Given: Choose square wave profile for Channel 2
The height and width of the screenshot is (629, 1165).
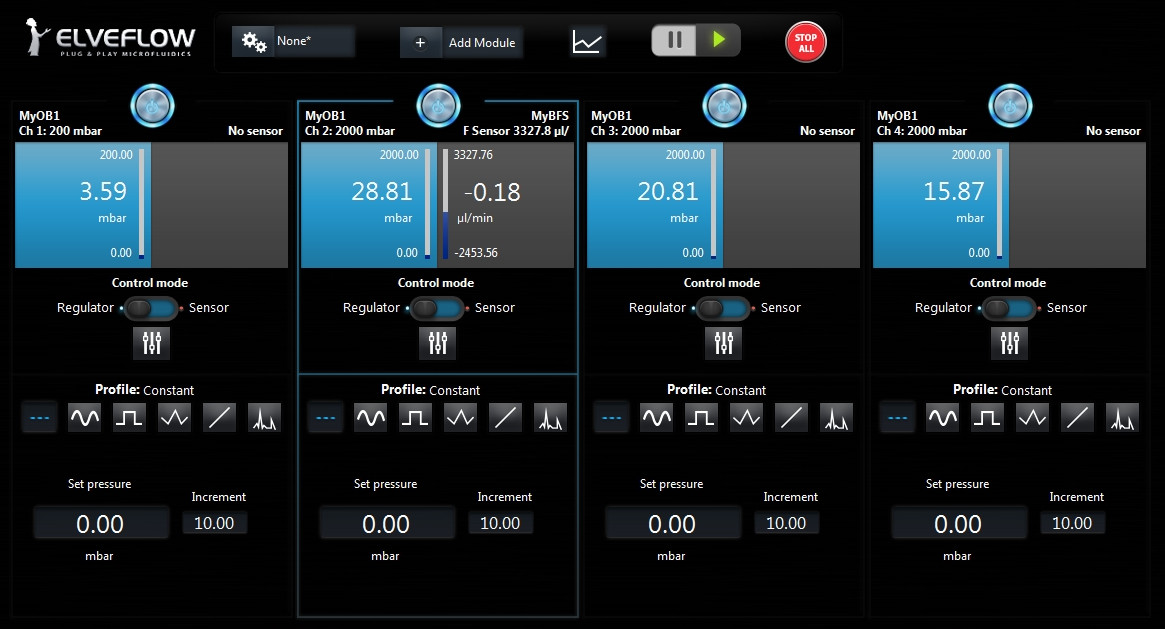Looking at the screenshot, I should (x=415, y=418).
